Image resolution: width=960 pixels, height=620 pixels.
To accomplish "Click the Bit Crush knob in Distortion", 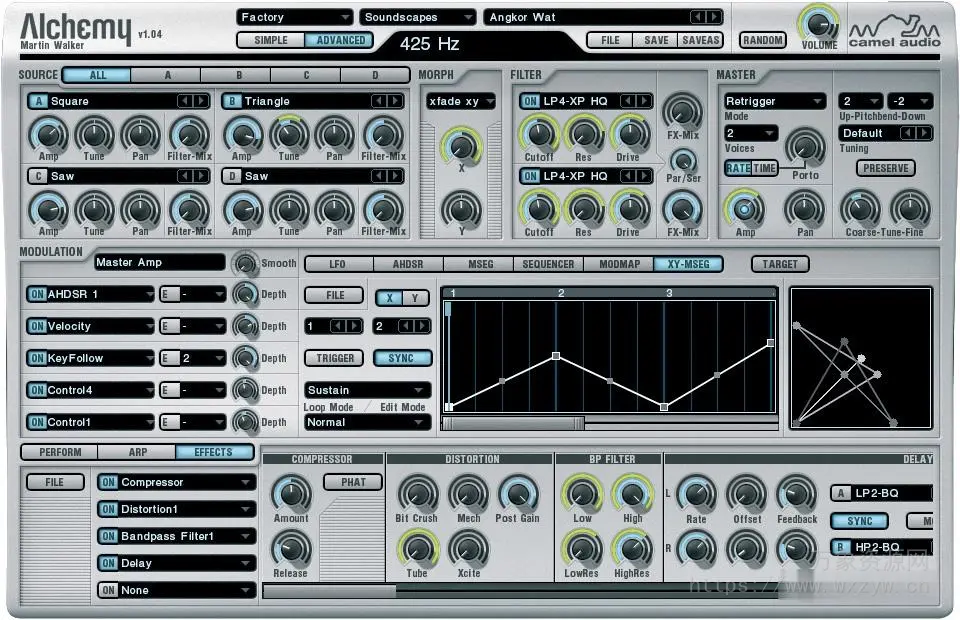I will tap(418, 494).
